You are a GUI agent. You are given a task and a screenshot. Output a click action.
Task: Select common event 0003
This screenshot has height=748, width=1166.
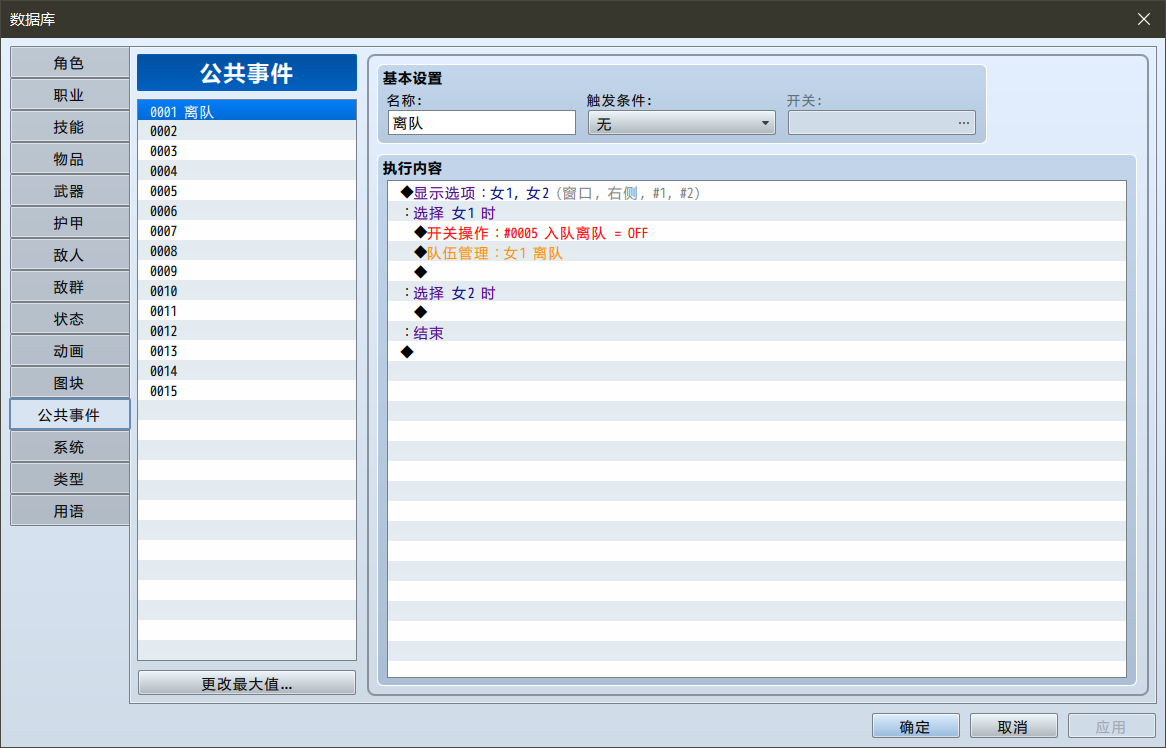[x=247, y=151]
